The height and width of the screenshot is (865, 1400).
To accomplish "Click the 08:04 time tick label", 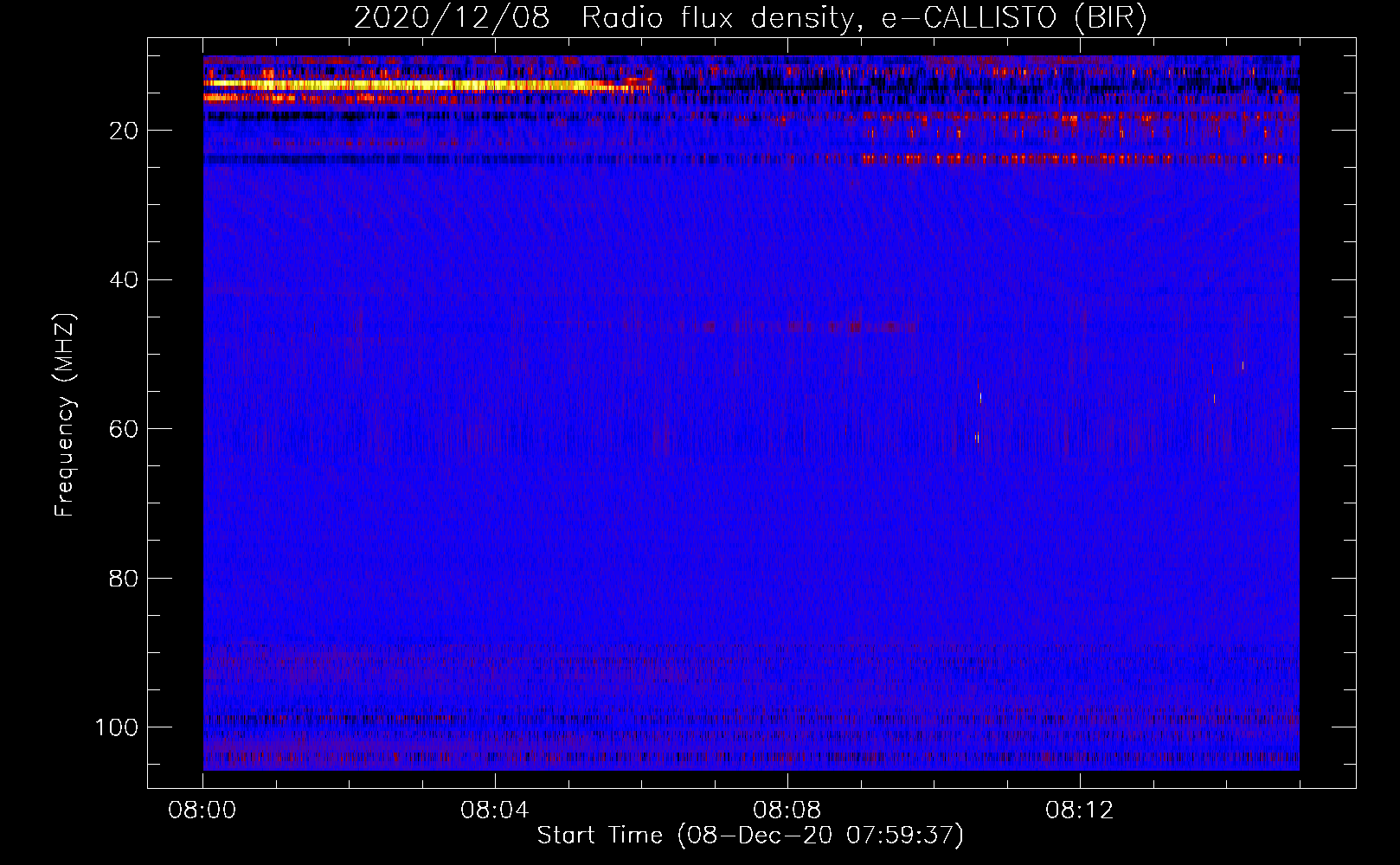I will pyautogui.click(x=495, y=811).
